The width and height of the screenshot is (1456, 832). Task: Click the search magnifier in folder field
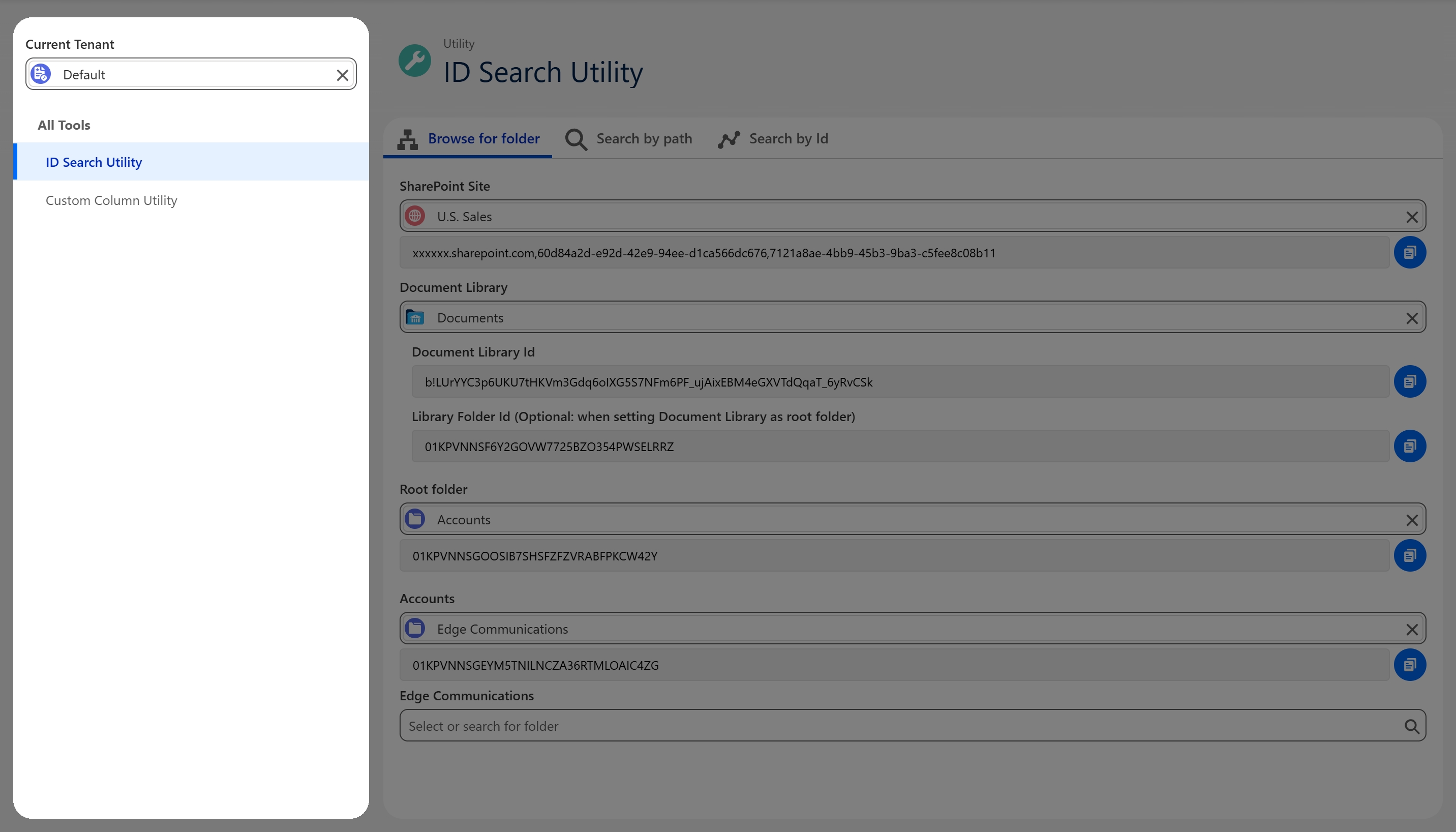pyautogui.click(x=1411, y=726)
